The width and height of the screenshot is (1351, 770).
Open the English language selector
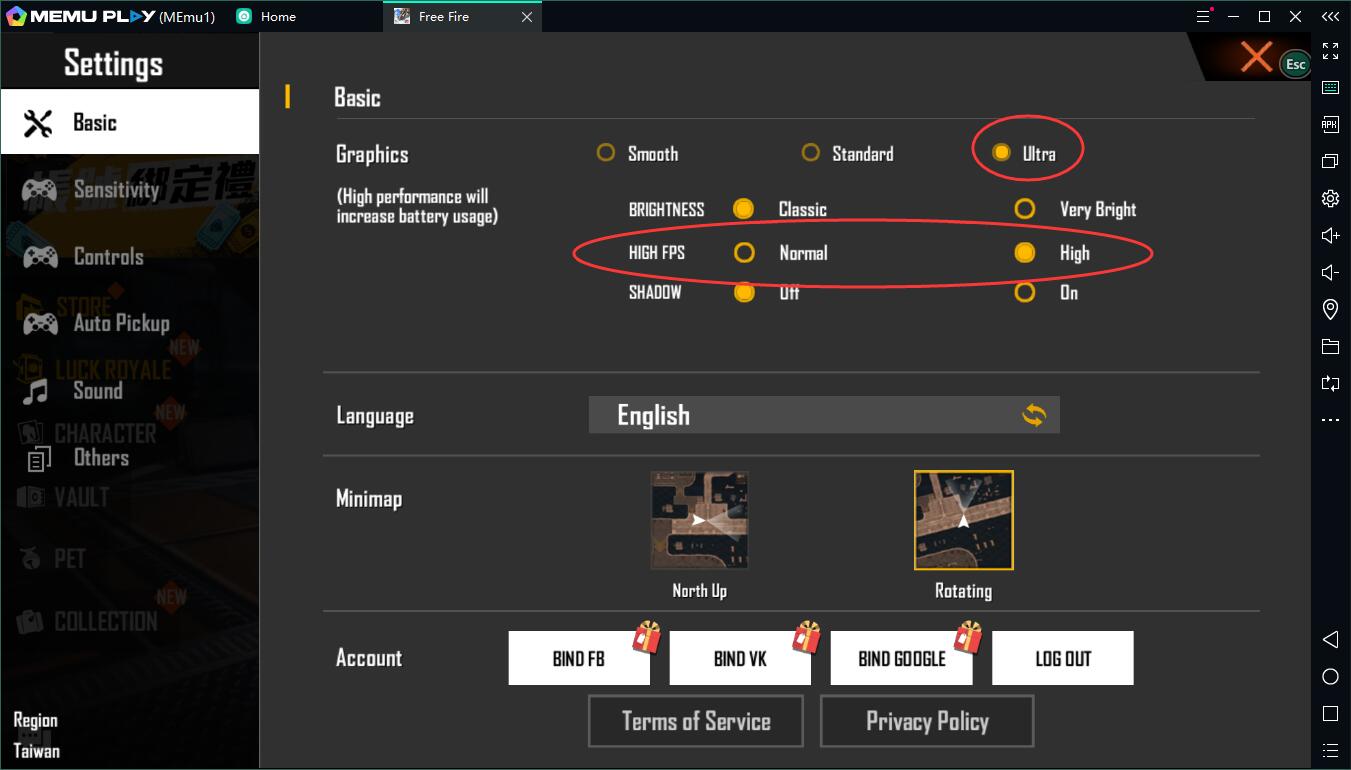[823, 415]
